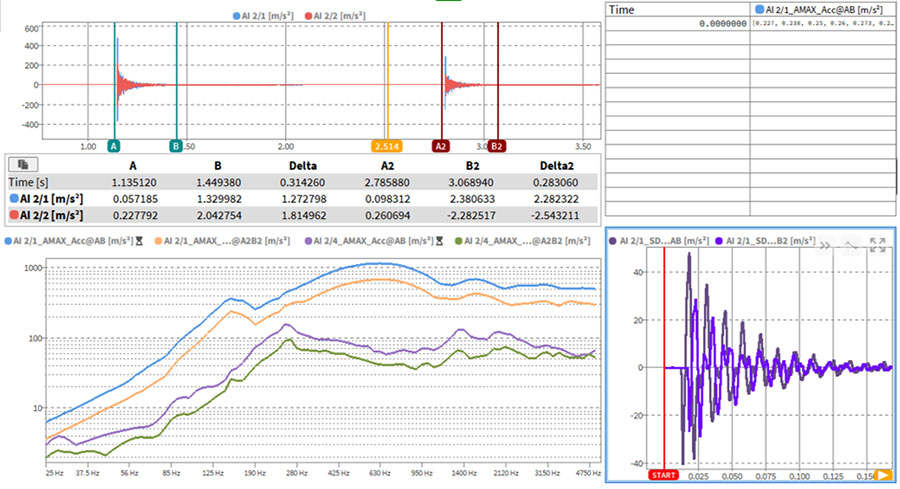This screenshot has height=489, width=900.
Task: Click AI 2/1_AMAX_Acc@AB legend label
Action: [x=74, y=241]
